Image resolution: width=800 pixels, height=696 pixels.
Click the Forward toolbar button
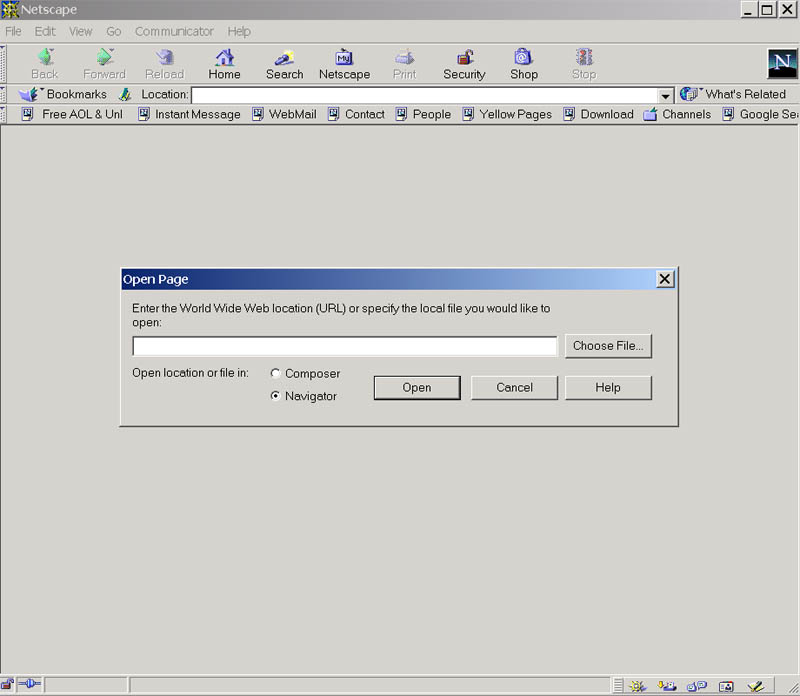point(105,64)
